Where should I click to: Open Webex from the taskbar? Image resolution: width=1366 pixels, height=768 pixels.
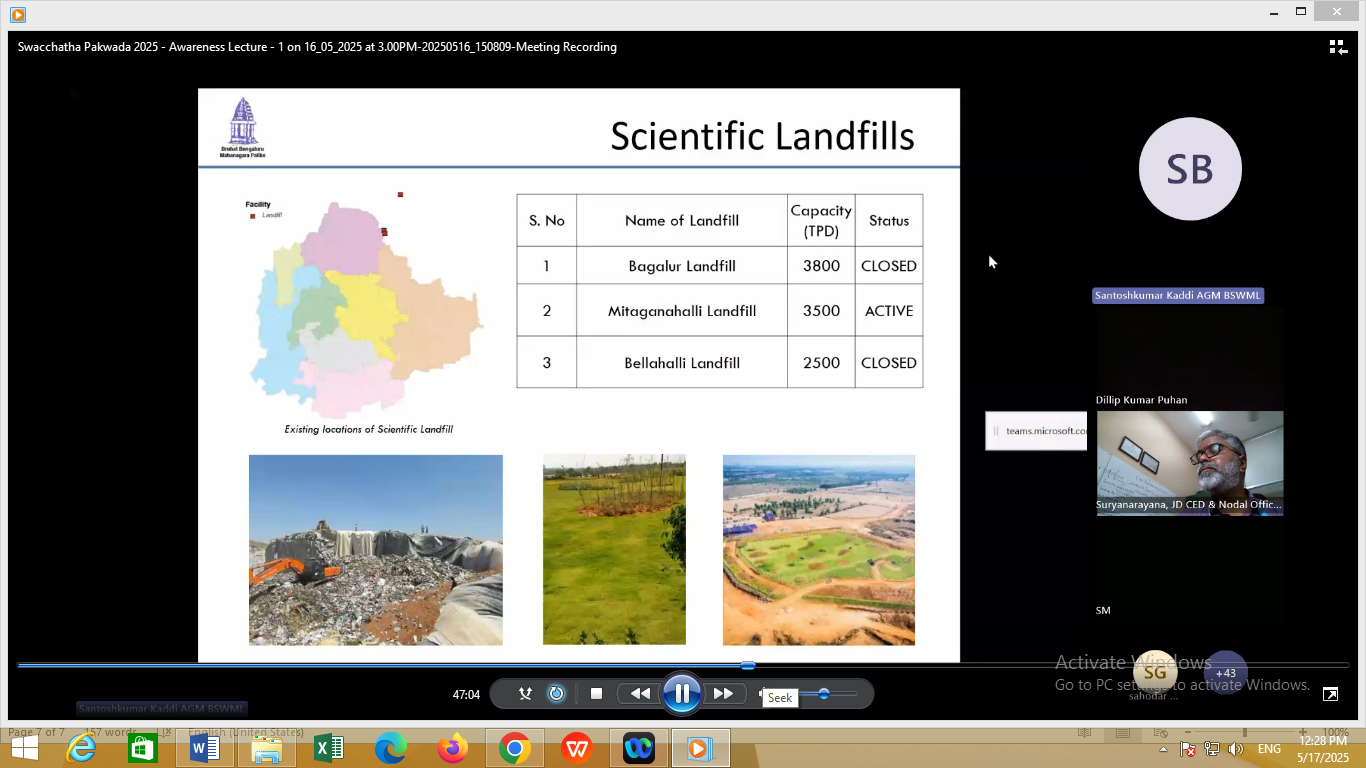pyautogui.click(x=638, y=748)
